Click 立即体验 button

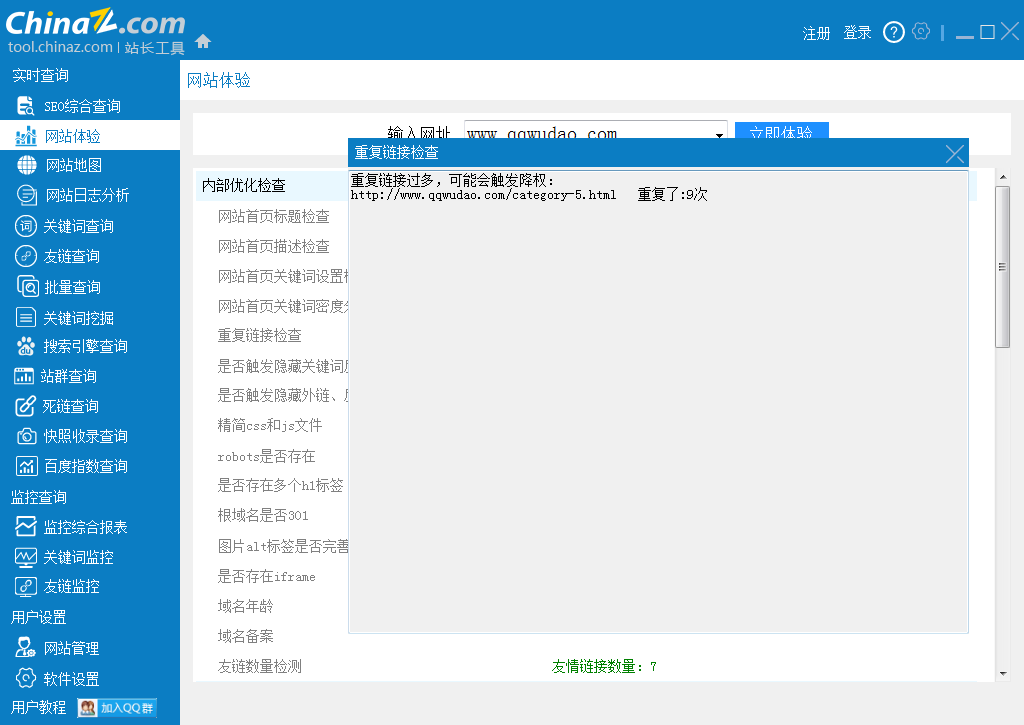pos(781,134)
